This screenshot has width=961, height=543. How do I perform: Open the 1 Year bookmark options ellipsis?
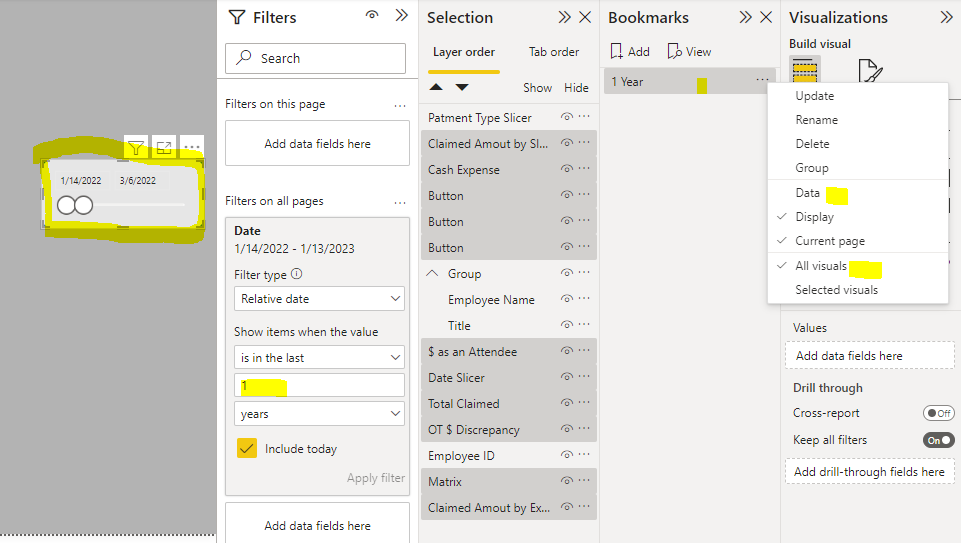click(762, 80)
